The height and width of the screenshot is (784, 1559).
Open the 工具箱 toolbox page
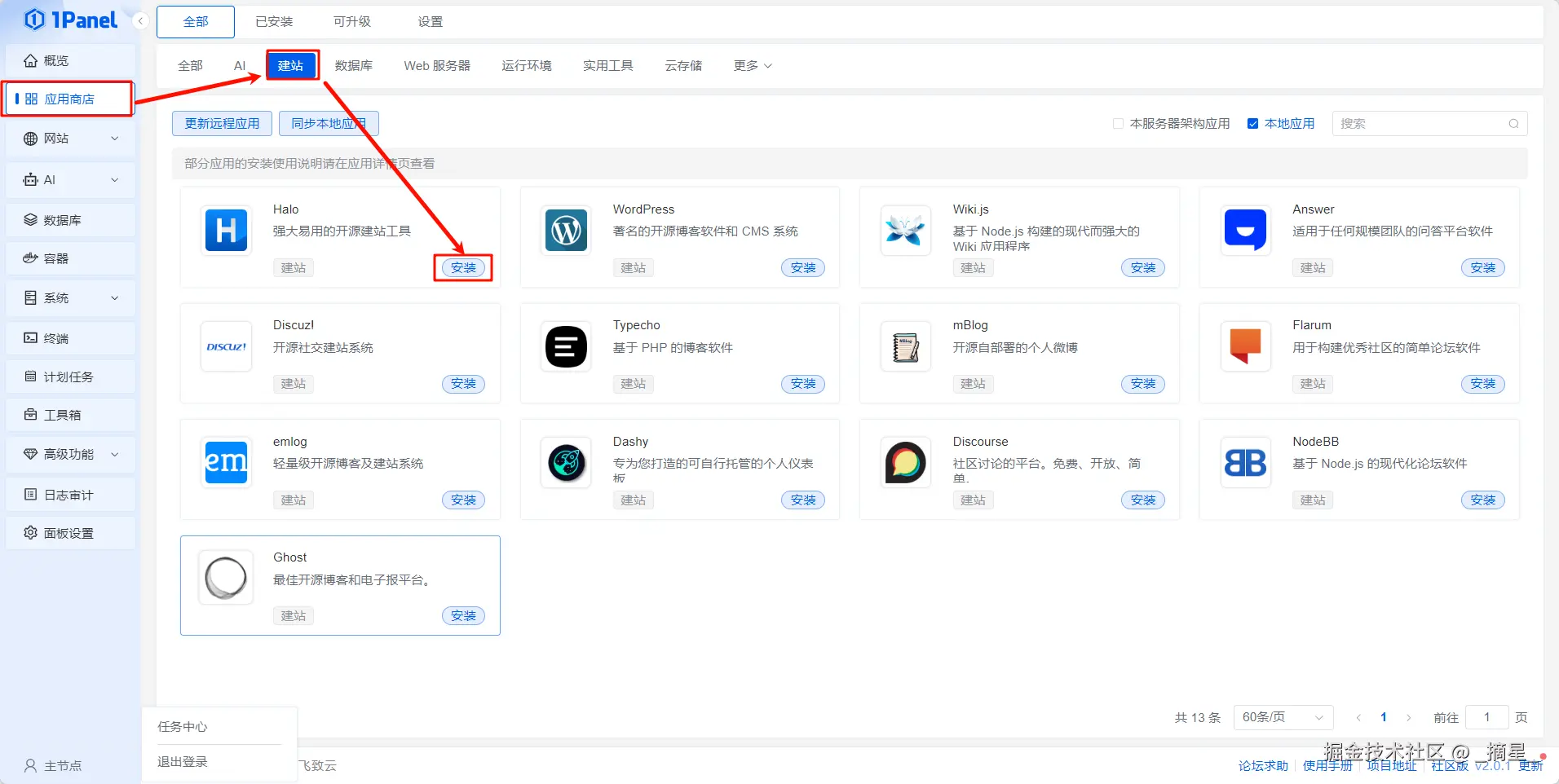coord(70,415)
